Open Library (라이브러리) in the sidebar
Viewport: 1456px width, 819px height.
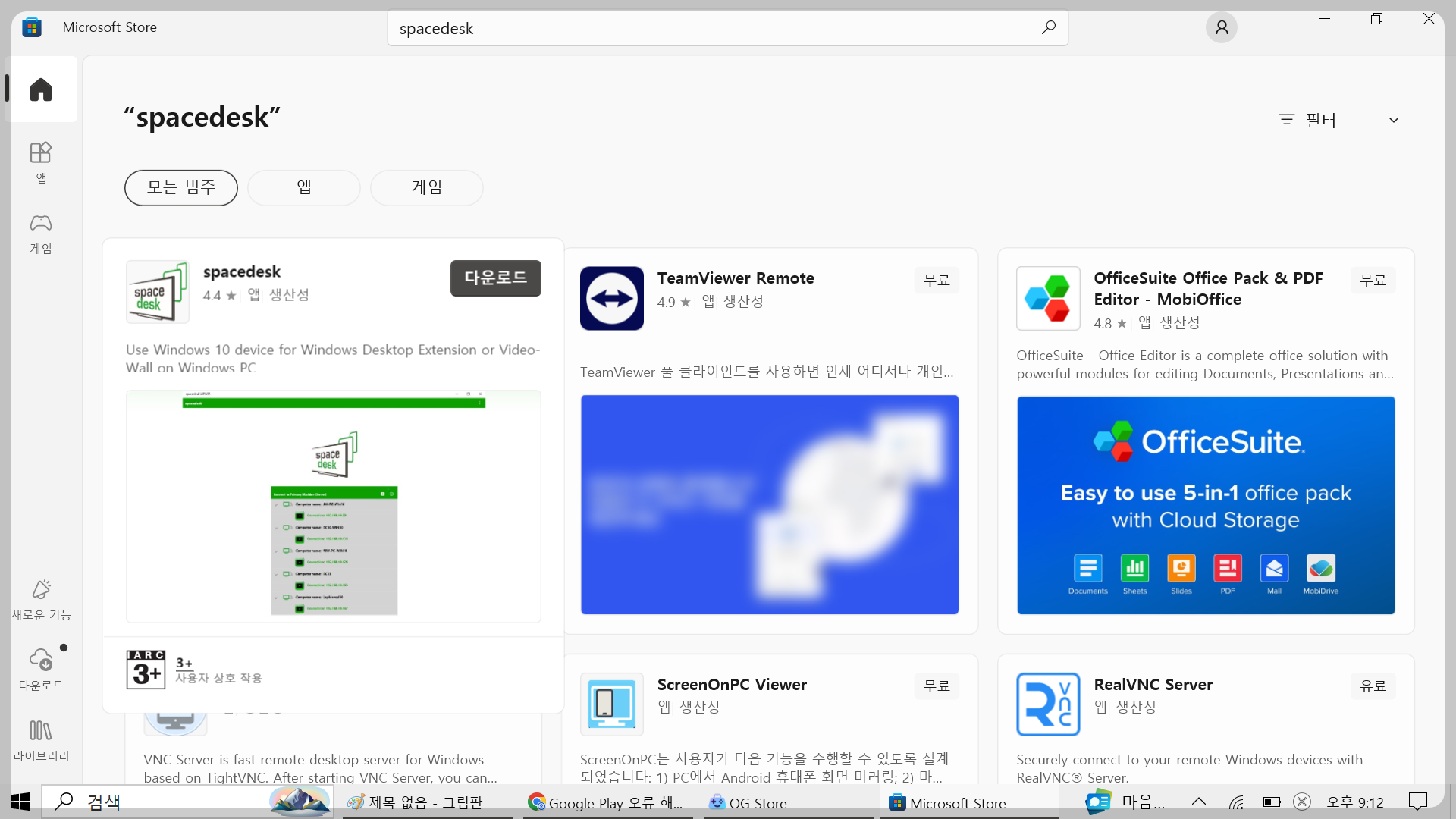41,740
